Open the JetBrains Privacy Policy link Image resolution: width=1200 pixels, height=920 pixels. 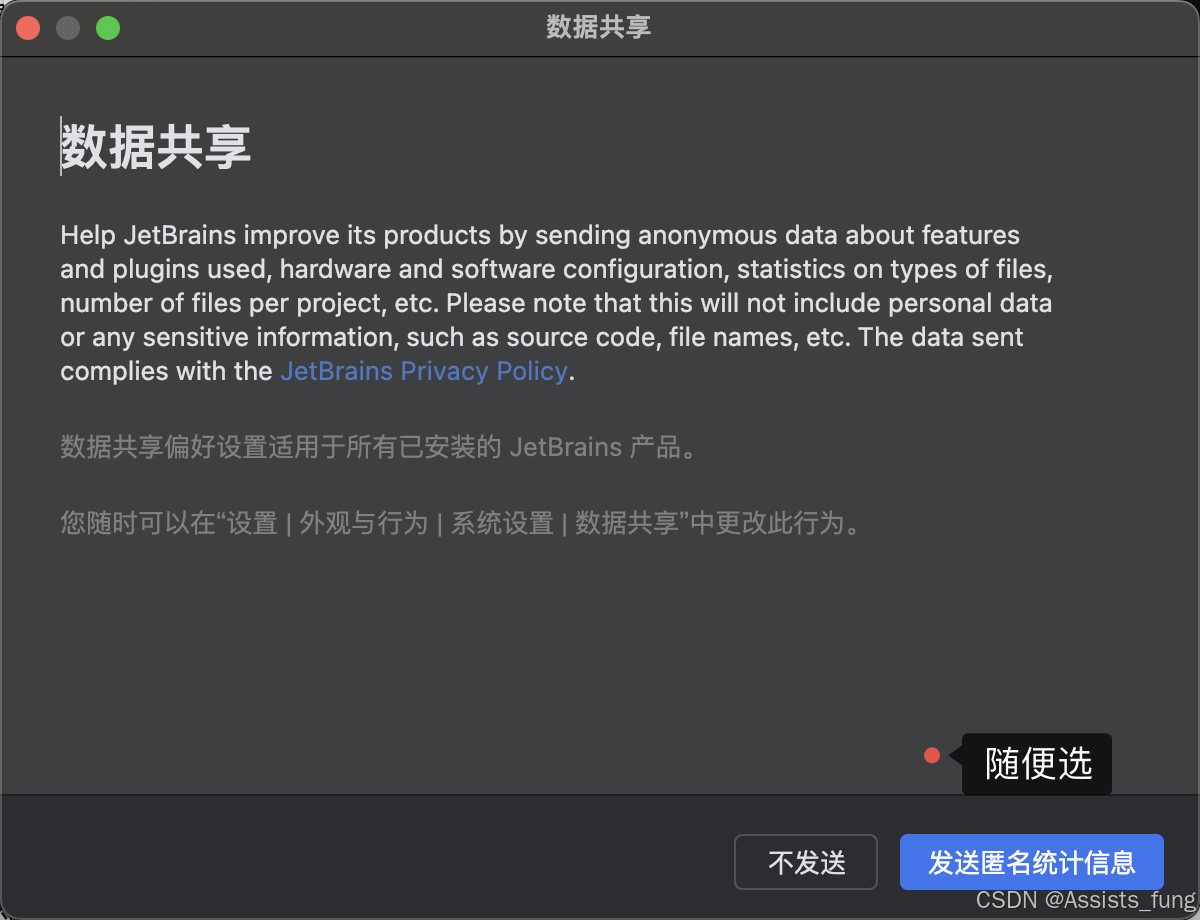point(424,371)
